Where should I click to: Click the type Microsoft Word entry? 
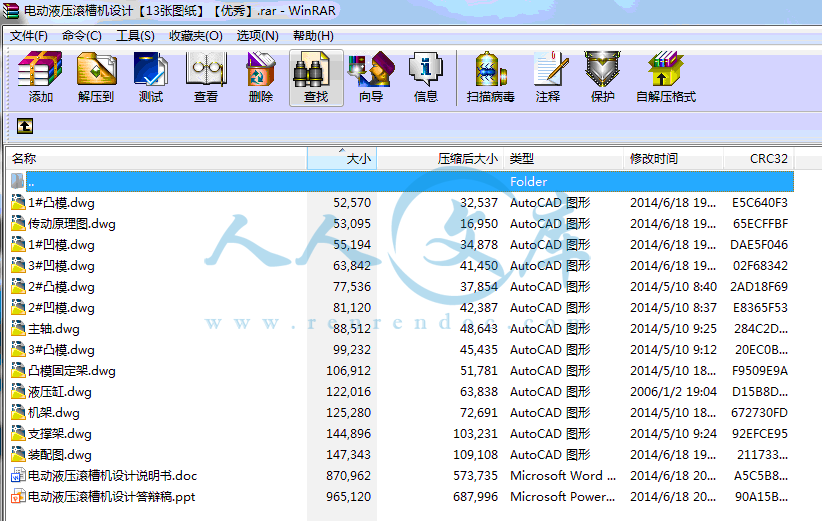click(x=563, y=475)
